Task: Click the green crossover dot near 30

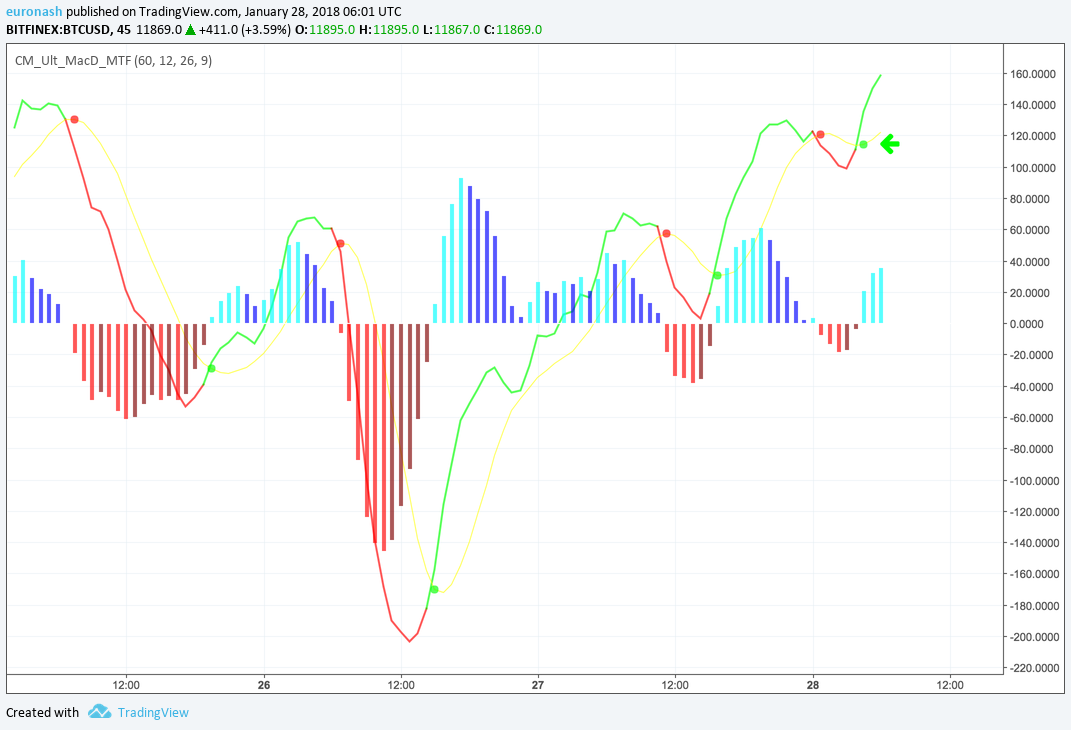Action: 717,275
